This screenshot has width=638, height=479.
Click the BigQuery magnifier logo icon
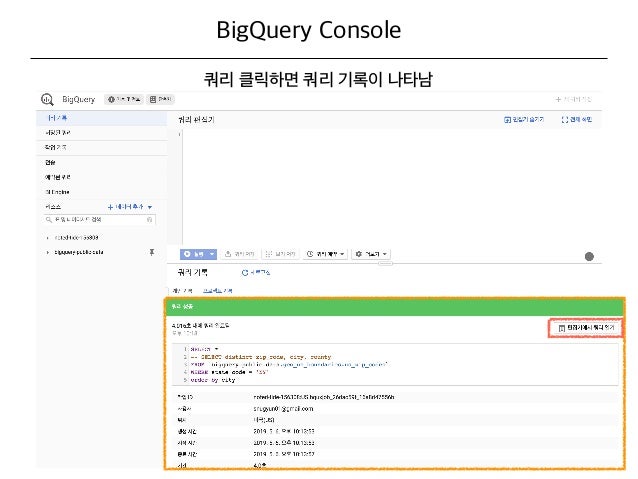coord(47,99)
